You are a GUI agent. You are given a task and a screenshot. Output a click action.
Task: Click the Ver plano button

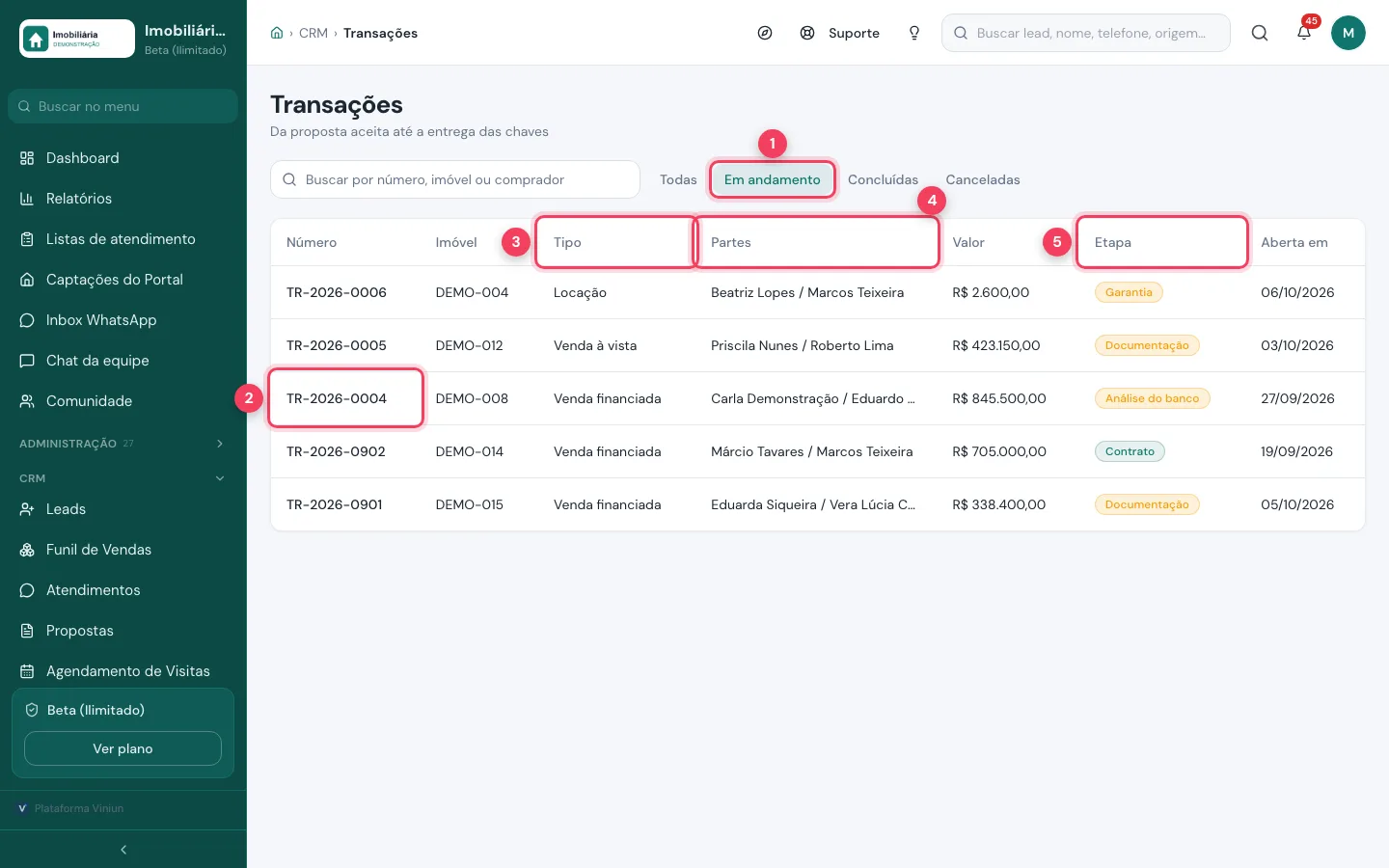[123, 748]
